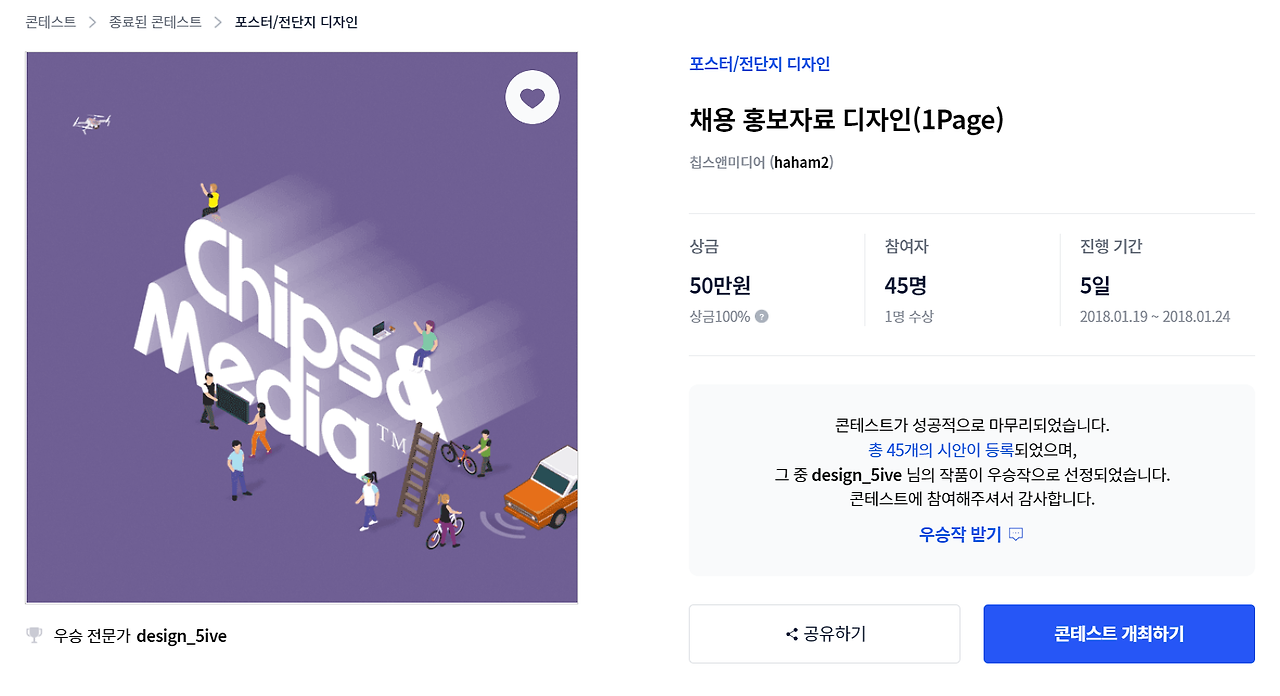Screen dimensions: 1280x696
Task: Click the speech bubble icon beside 우승작 받기
Action: 1016,534
